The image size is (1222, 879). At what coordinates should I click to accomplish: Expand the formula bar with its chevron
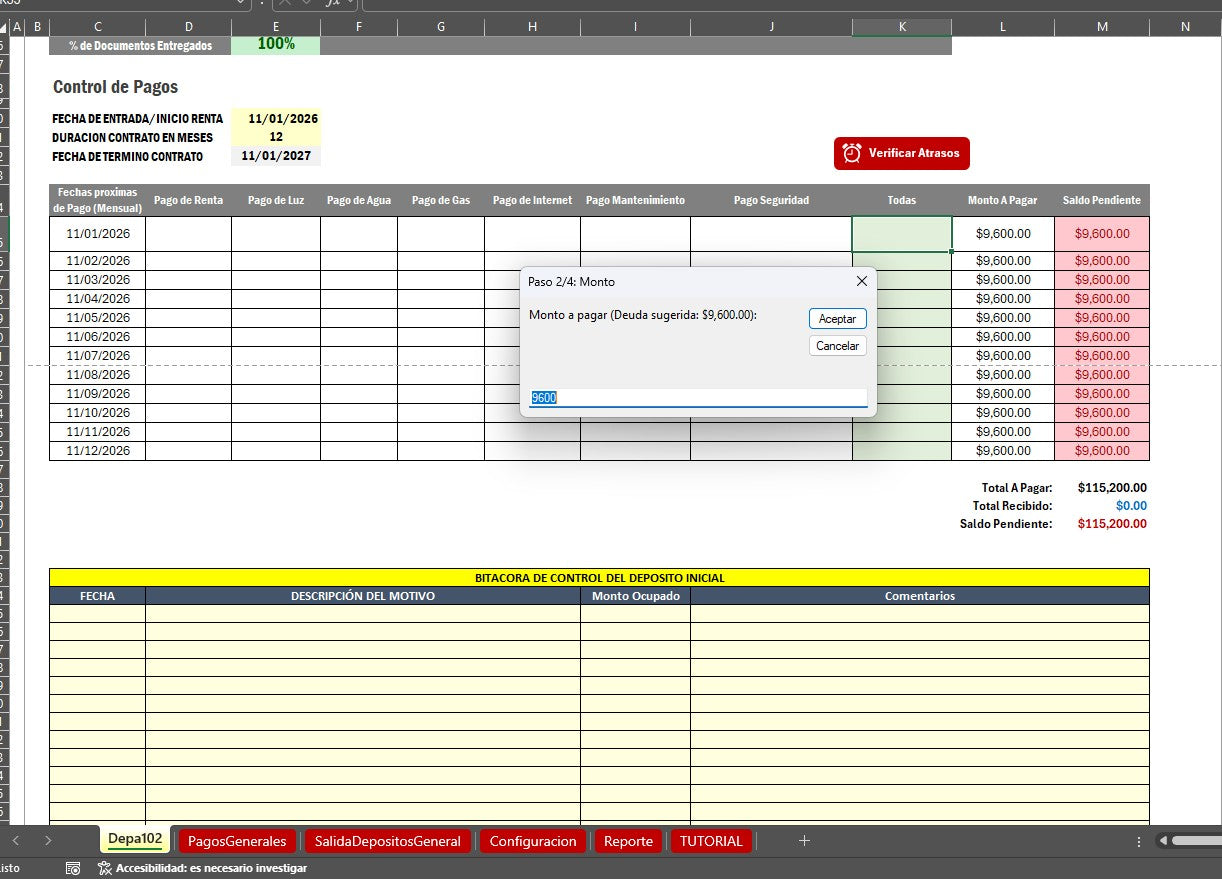click(x=350, y=4)
